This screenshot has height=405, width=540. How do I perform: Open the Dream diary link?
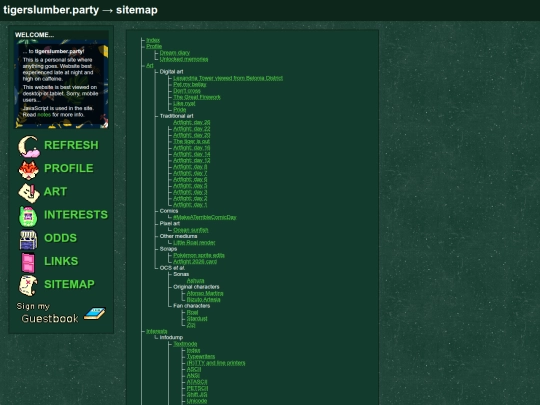[x=175, y=53]
